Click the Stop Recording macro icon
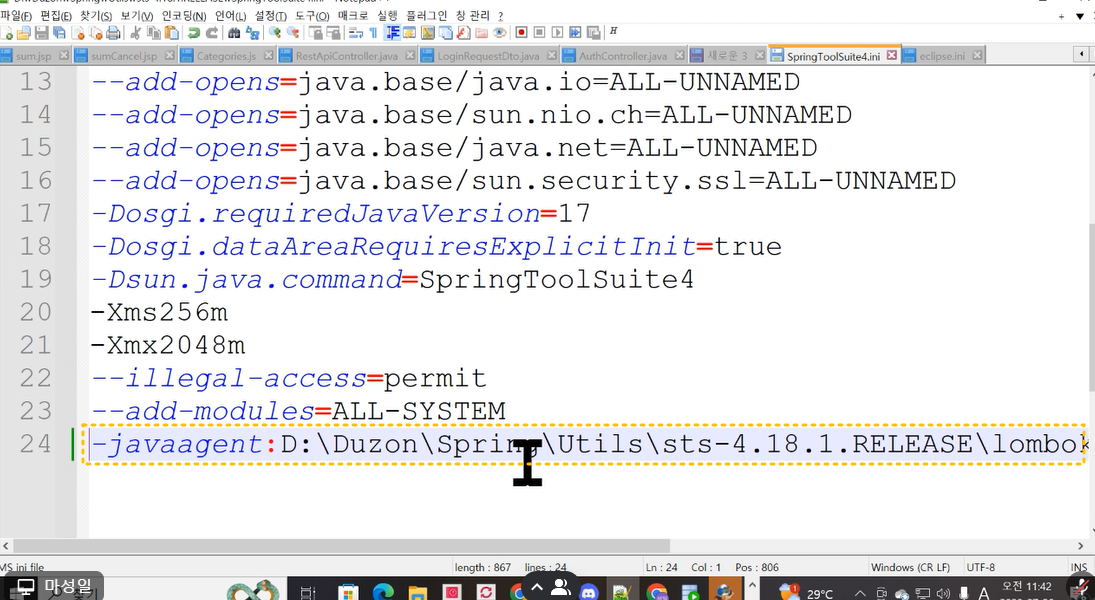The image size is (1095, 600). click(539, 33)
